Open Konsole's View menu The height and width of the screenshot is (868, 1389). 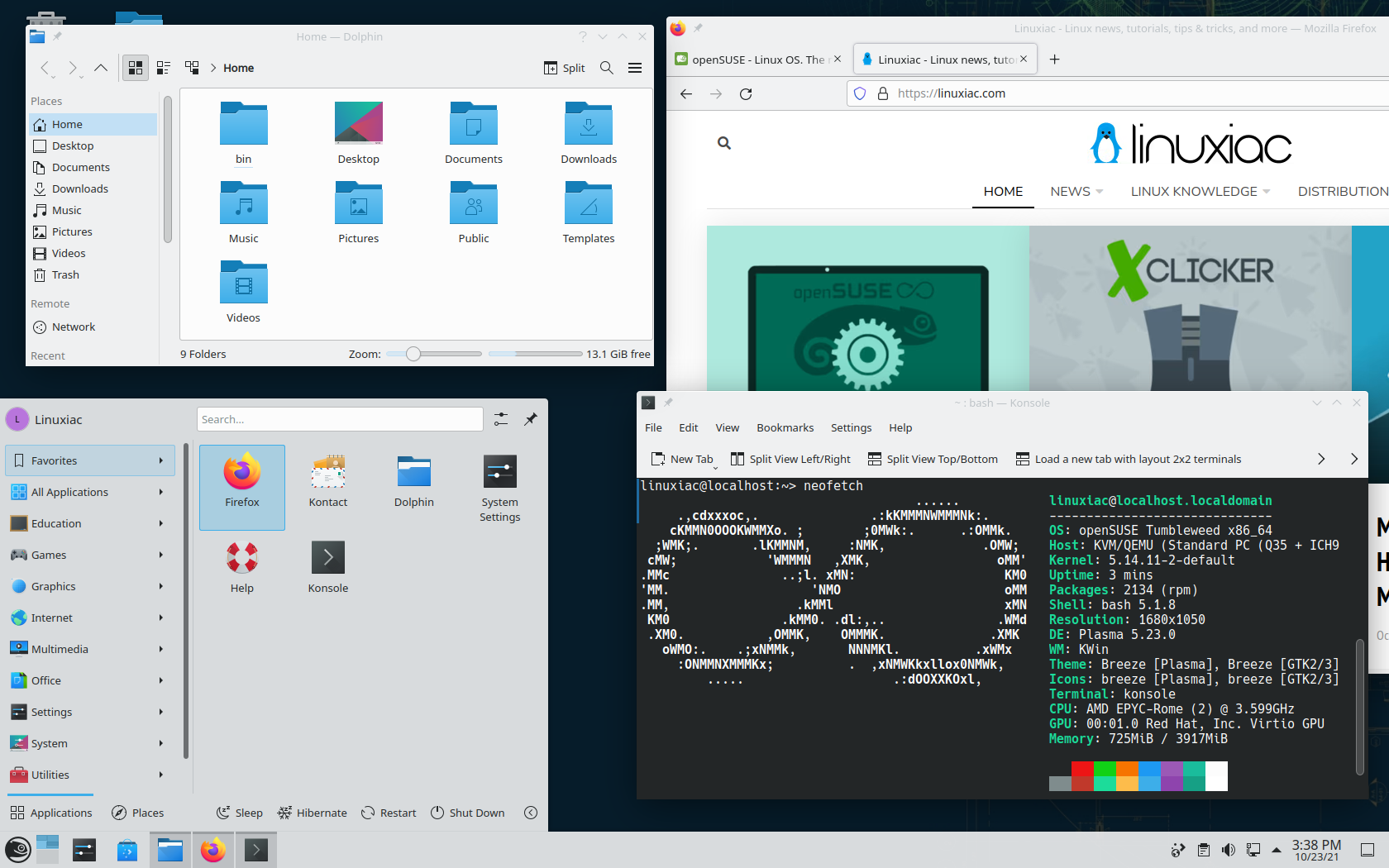click(728, 427)
